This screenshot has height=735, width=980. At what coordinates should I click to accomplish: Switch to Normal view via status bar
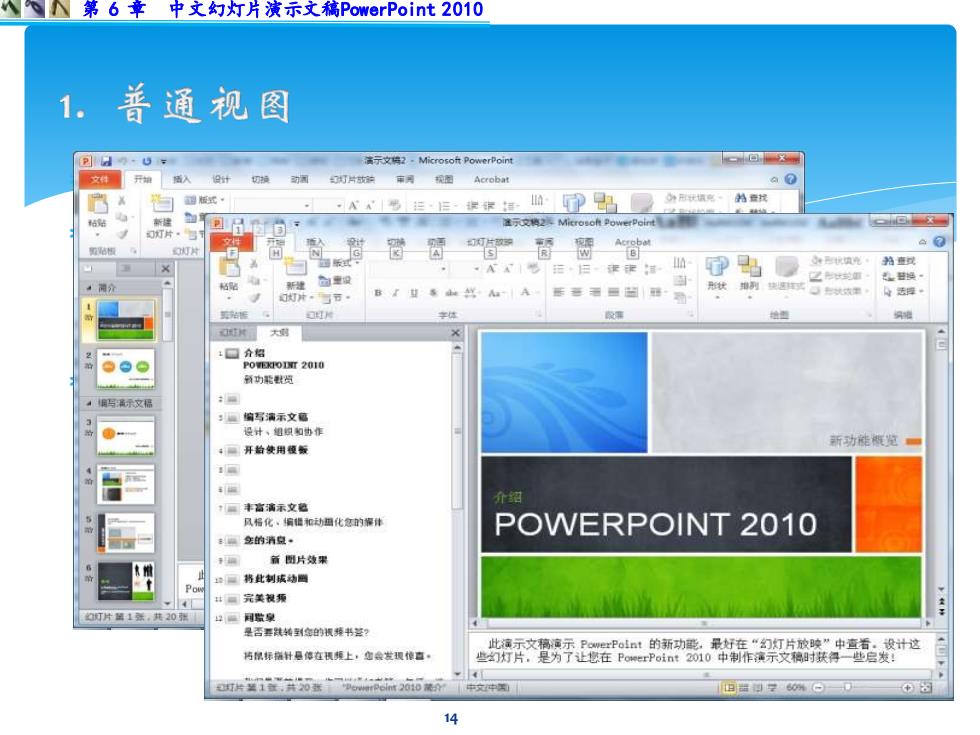(729, 688)
